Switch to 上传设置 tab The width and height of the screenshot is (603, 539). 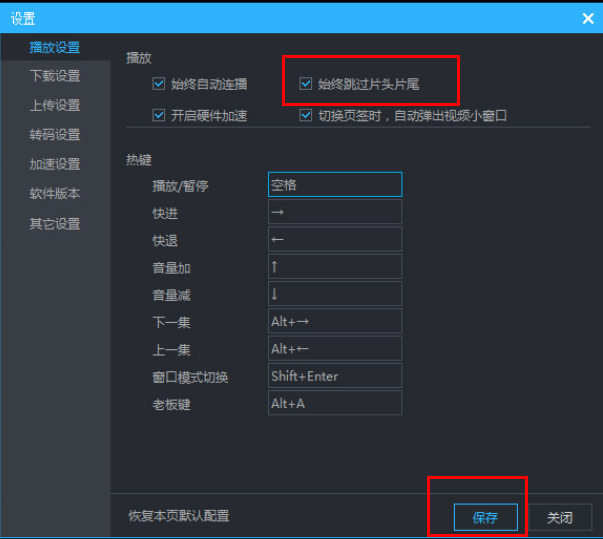55,105
